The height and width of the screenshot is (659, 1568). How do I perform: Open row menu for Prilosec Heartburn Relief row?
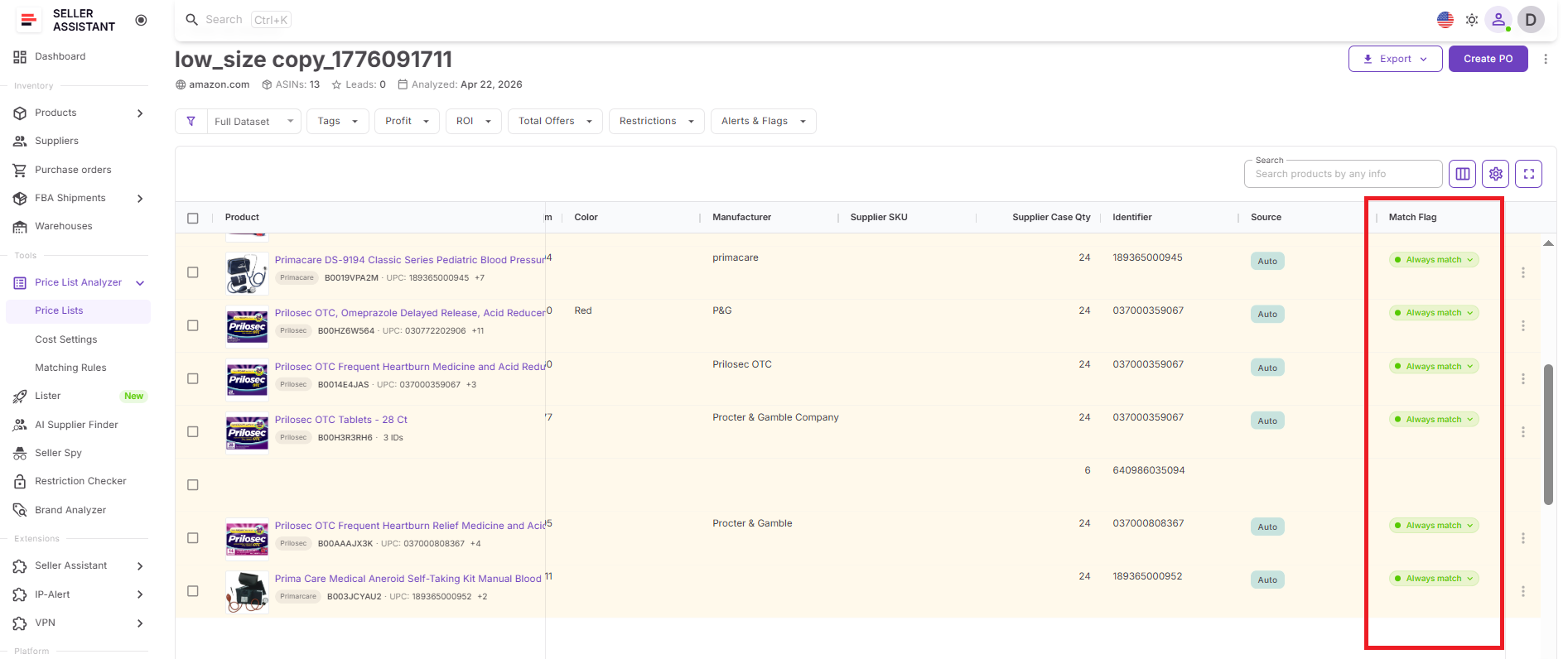(1523, 538)
